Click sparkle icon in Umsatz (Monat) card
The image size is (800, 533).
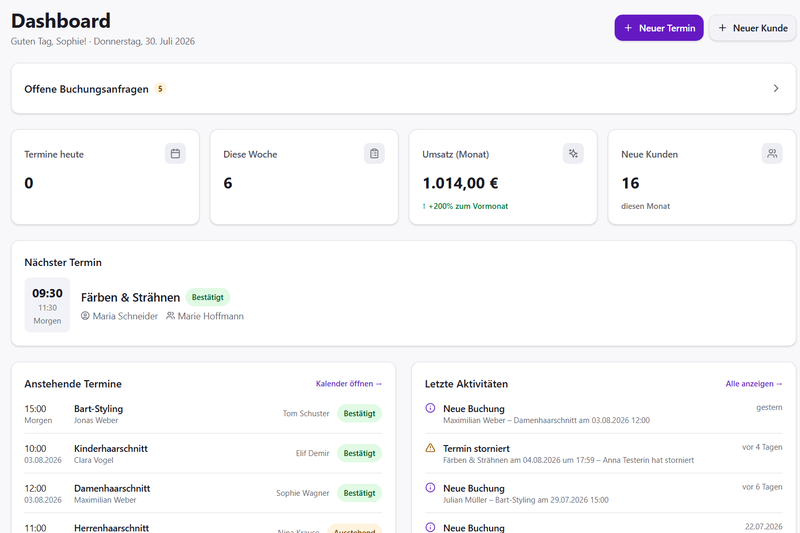click(x=573, y=154)
